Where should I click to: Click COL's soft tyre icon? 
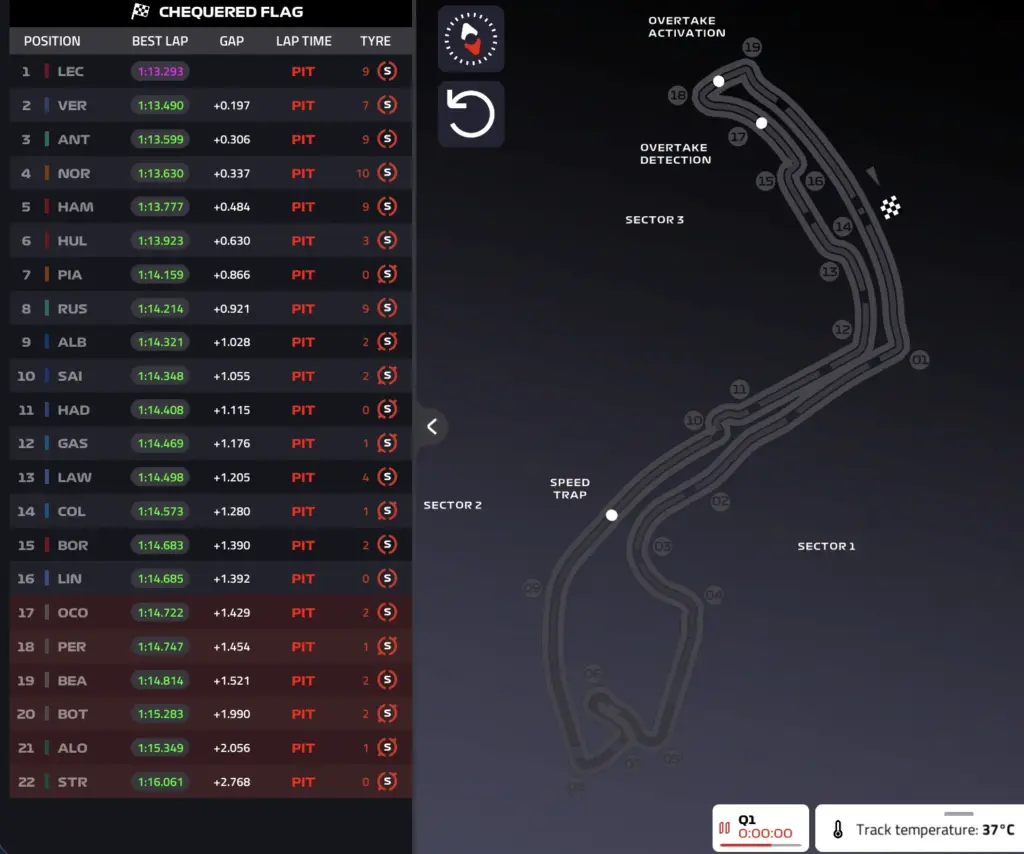click(x=387, y=511)
